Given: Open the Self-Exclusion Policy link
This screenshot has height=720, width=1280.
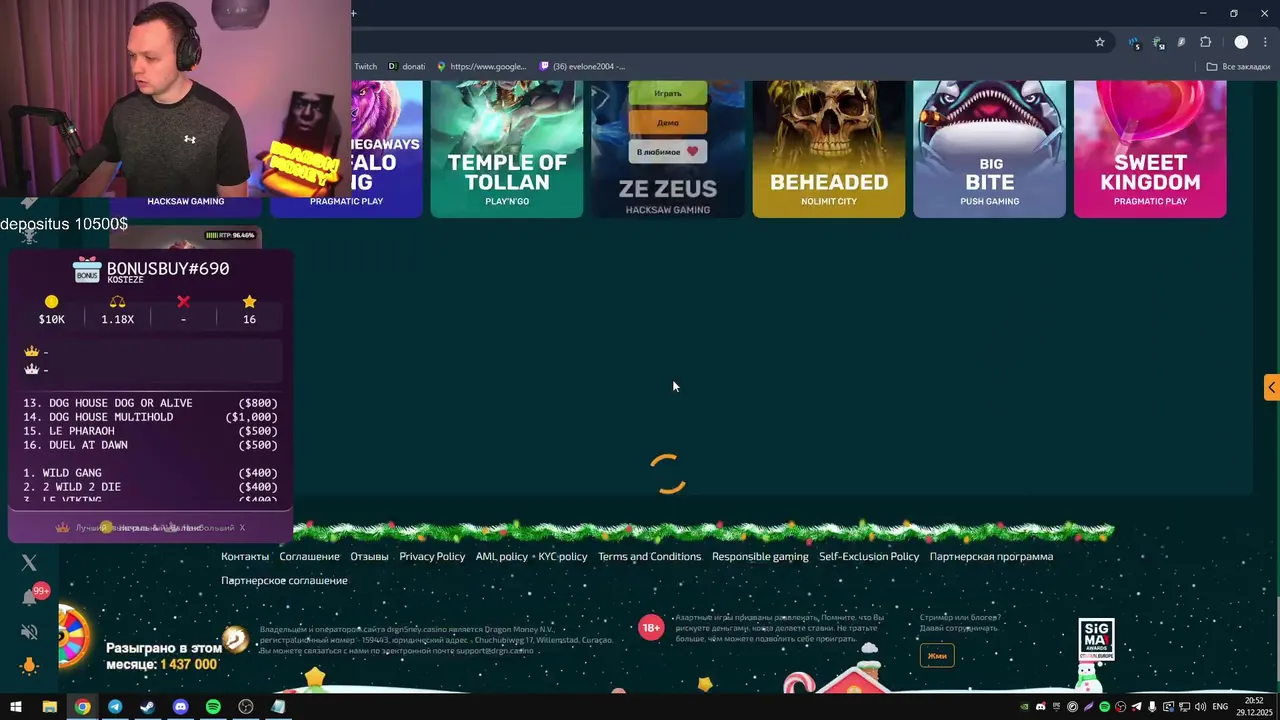Looking at the screenshot, I should (x=869, y=556).
